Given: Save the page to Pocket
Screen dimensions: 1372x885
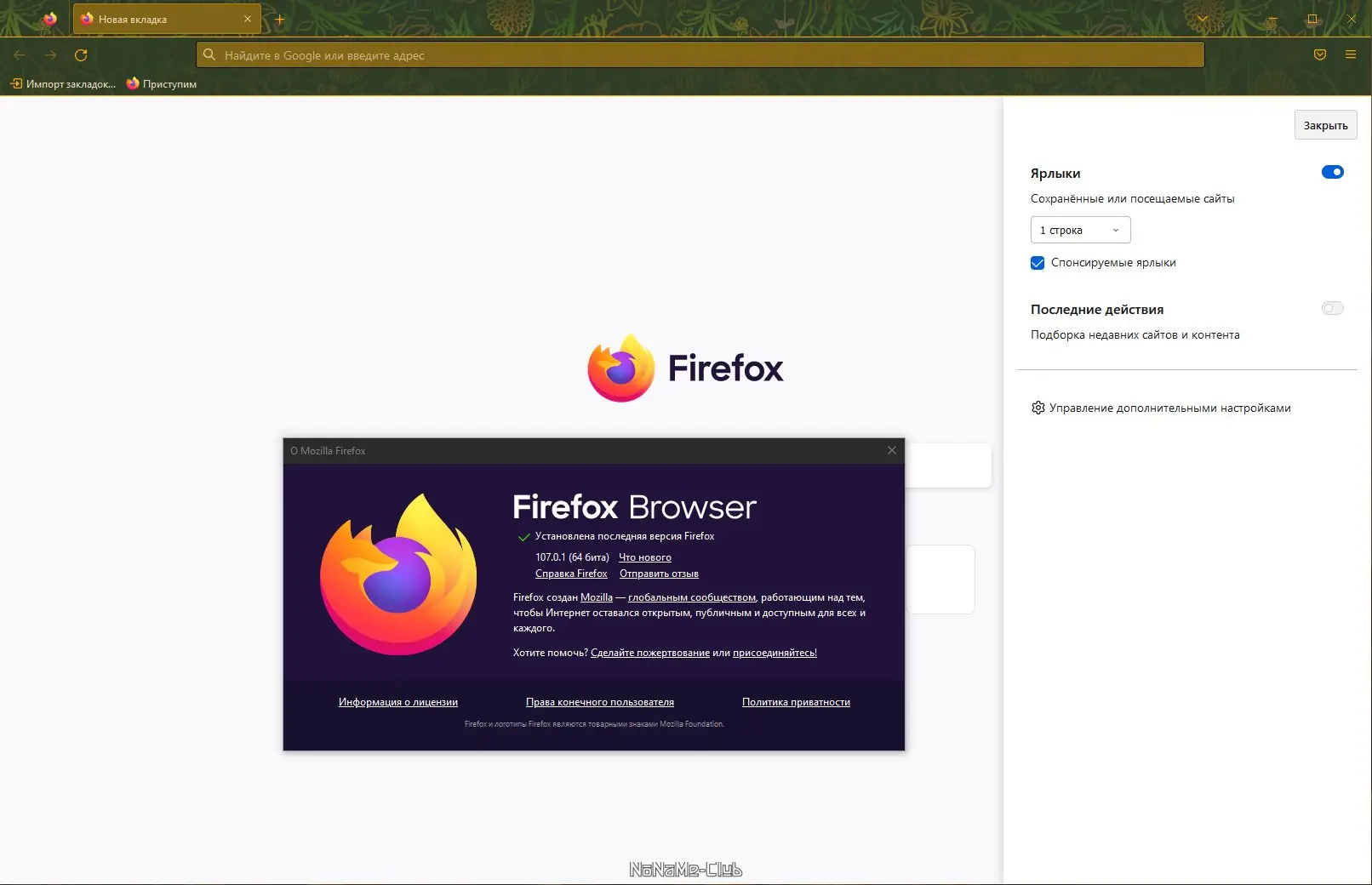Looking at the screenshot, I should 1320,55.
